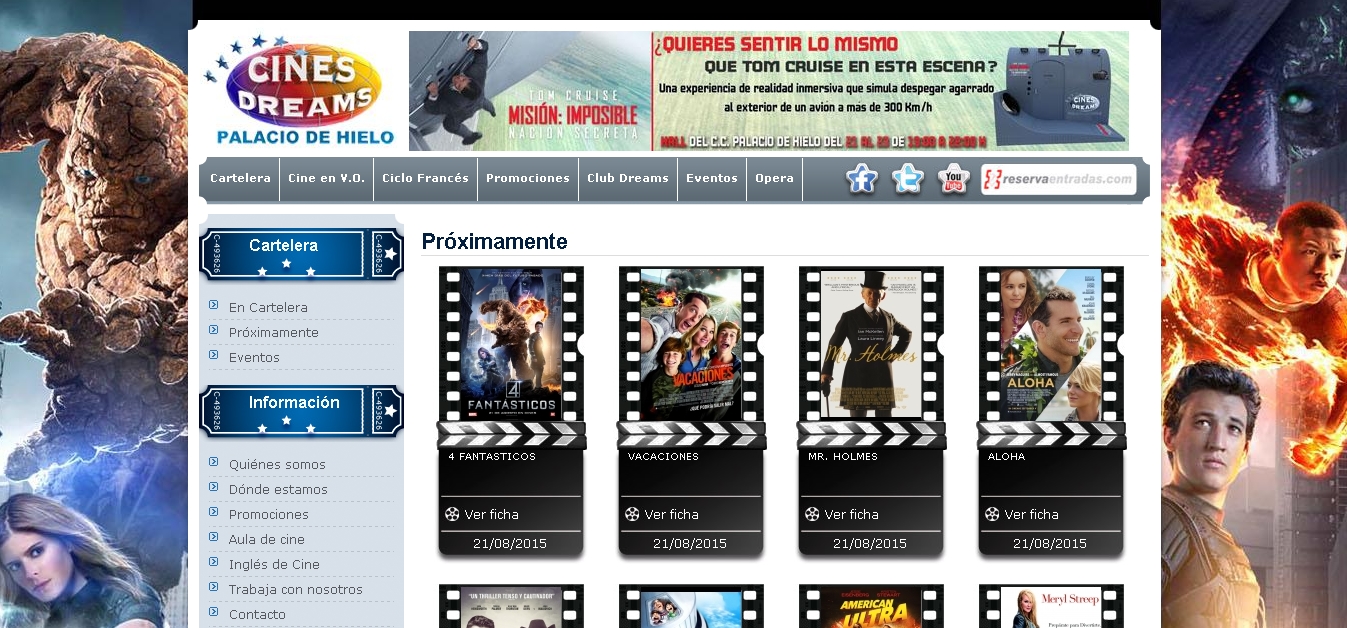1347x628 pixels.
Task: Click the Información ticket-shaped sidebar header
Action: click(x=302, y=411)
